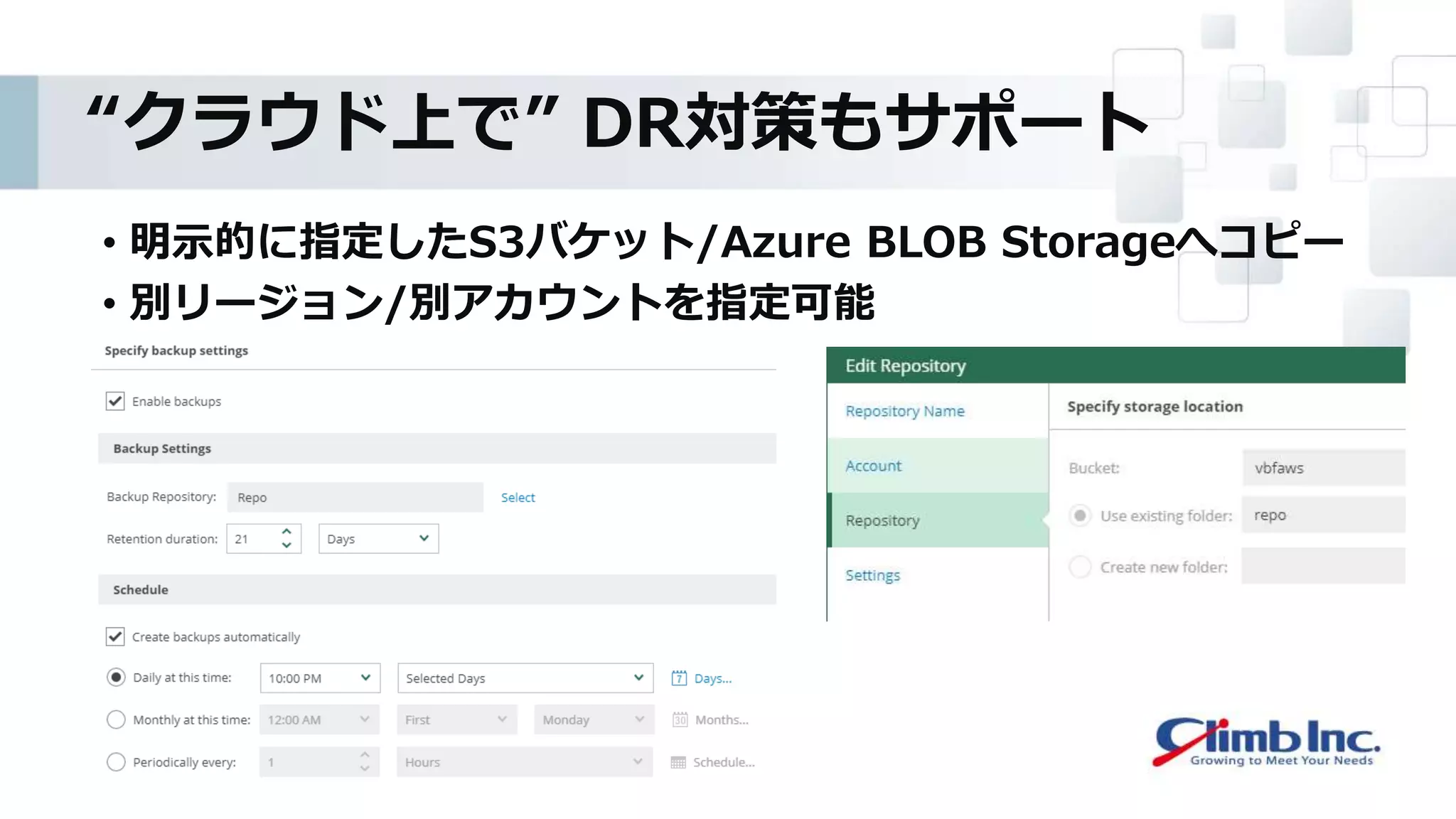Expand the Selected Days dropdown
The width and height of the screenshot is (1456, 819).
click(525, 678)
